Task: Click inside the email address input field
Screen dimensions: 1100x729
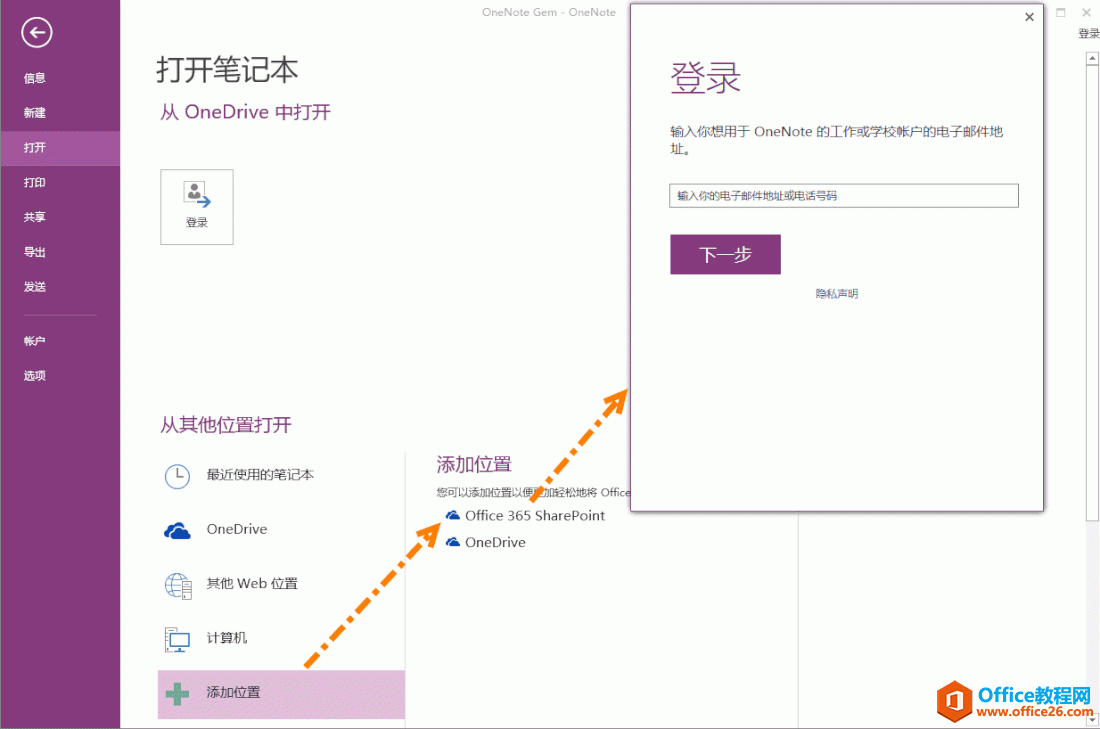Action: 843,195
